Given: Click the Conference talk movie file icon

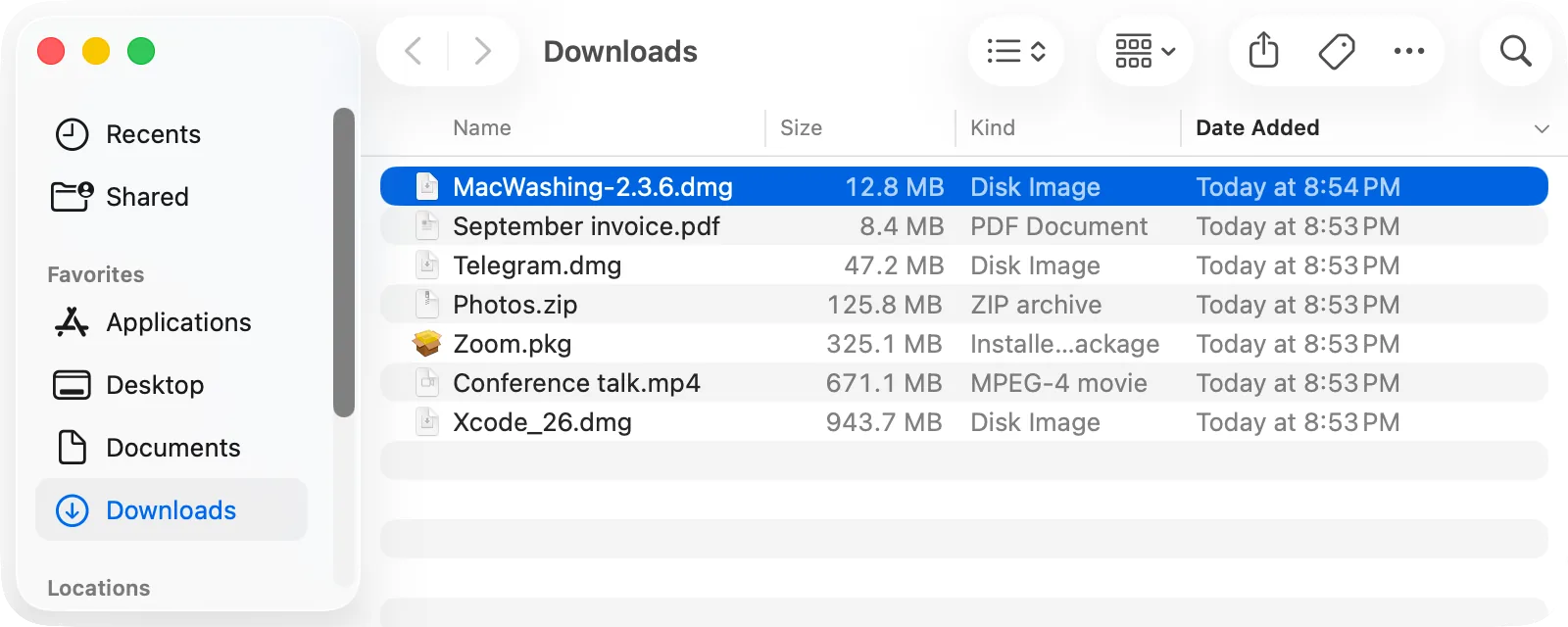Looking at the screenshot, I should [427, 382].
